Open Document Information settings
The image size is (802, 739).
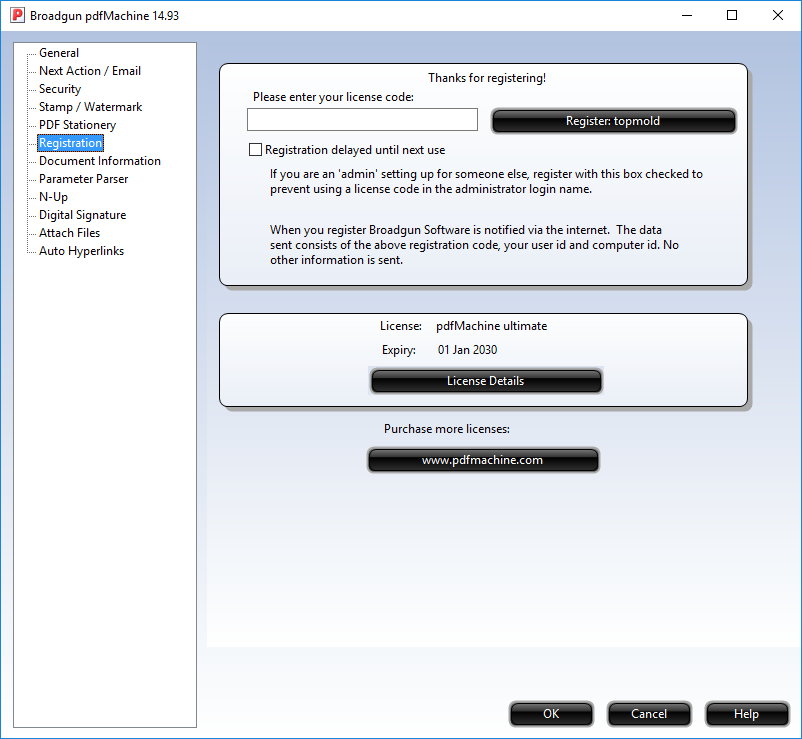tap(100, 161)
